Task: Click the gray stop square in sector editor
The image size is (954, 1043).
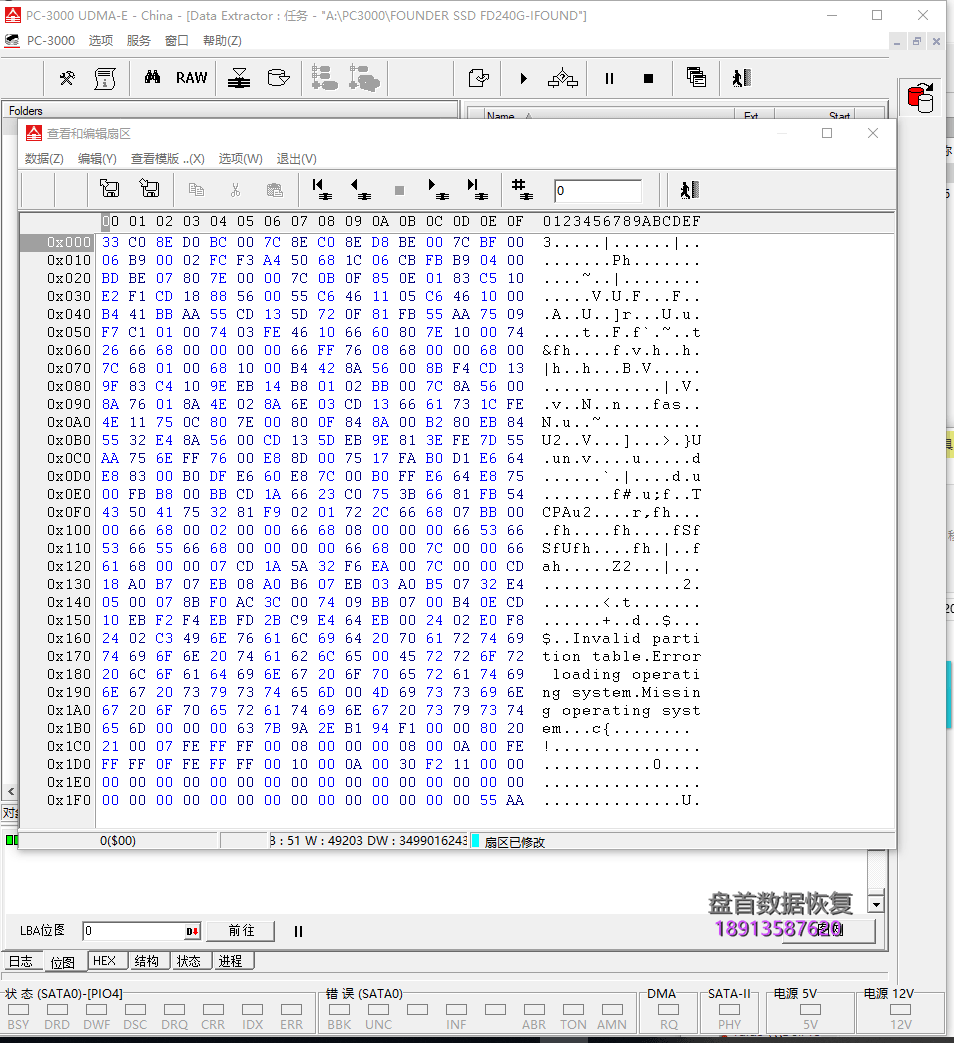Action: [x=399, y=191]
